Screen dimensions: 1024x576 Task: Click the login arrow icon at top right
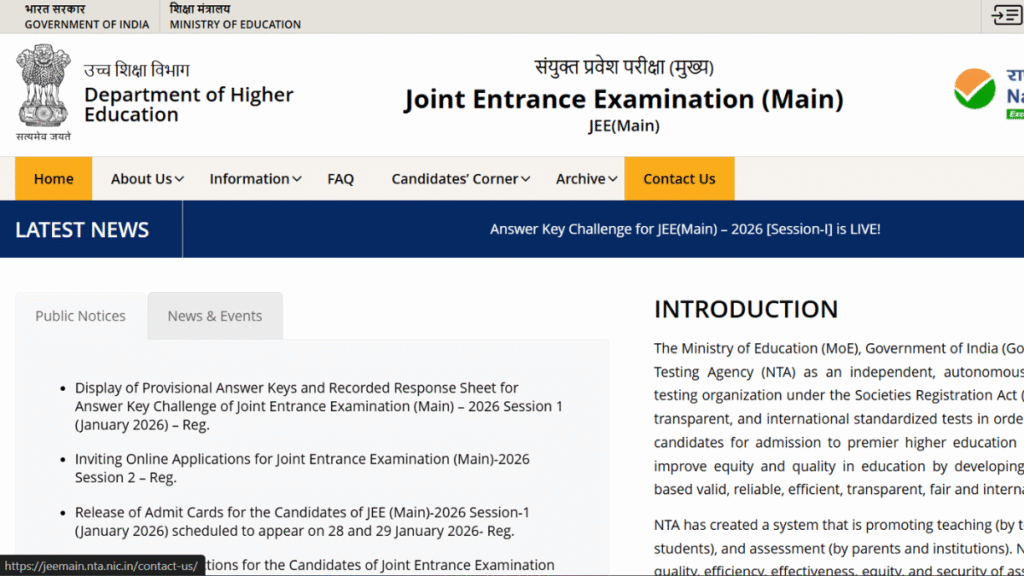1006,15
